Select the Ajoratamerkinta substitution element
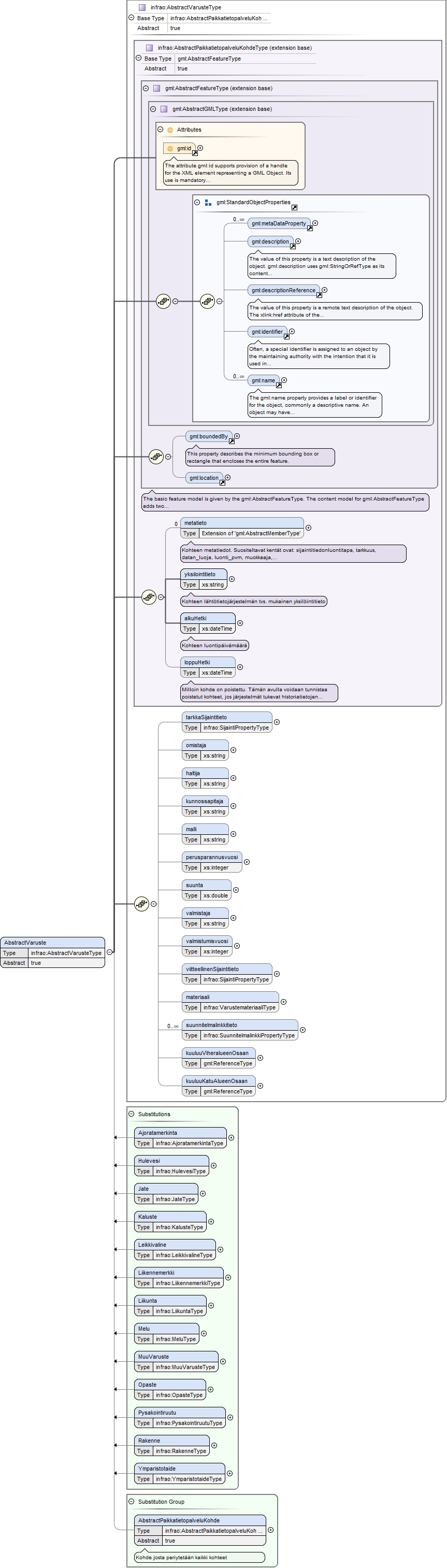 [x=180, y=1133]
